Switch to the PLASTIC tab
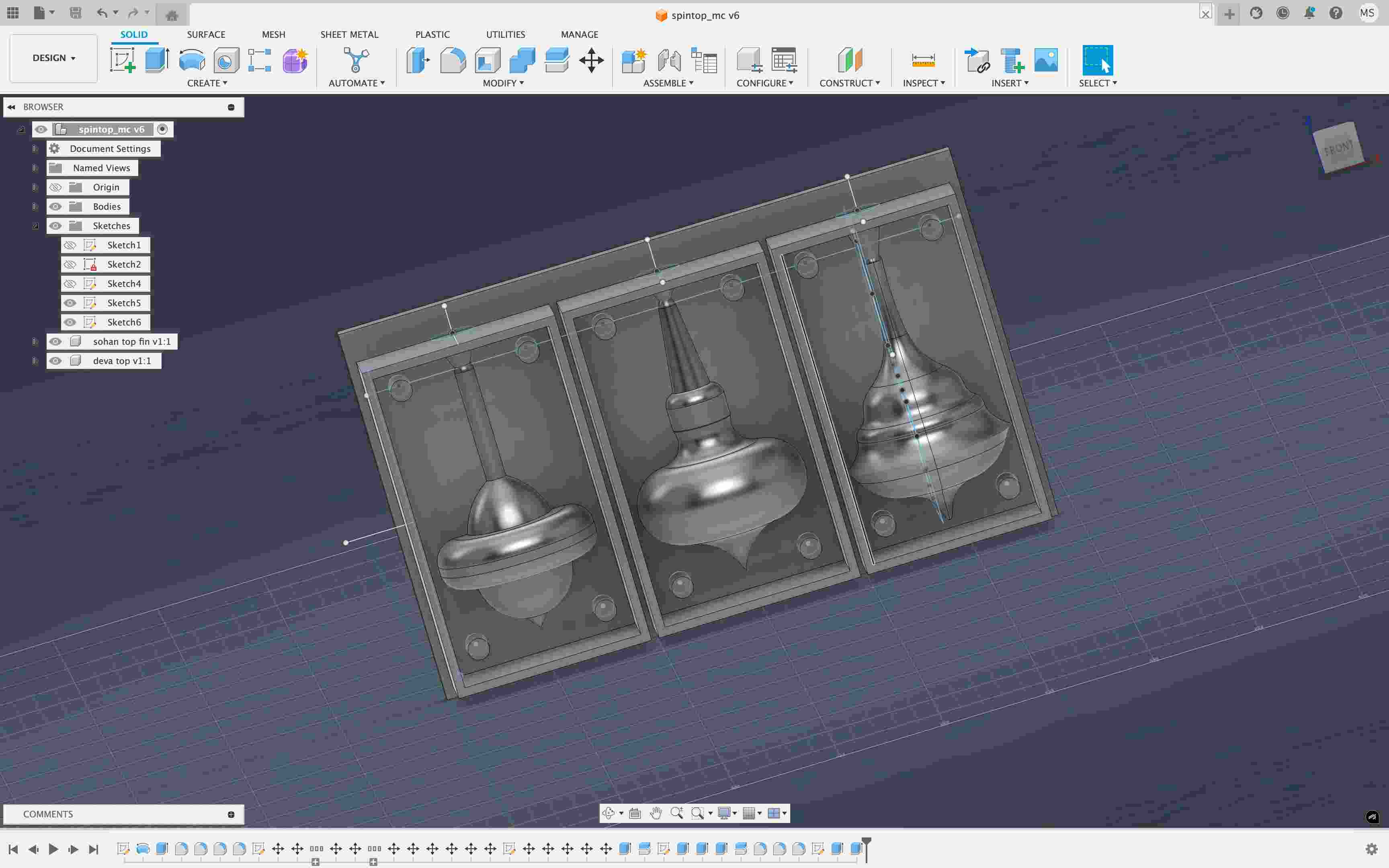1389x868 pixels. 432,35
